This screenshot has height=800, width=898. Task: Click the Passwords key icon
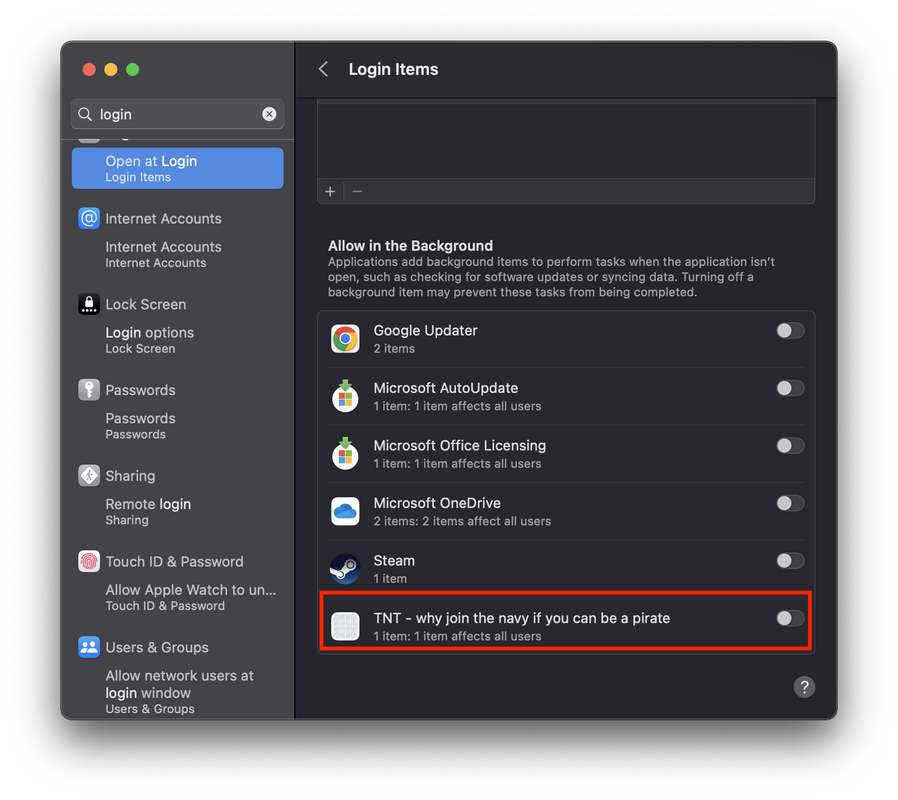tap(89, 390)
